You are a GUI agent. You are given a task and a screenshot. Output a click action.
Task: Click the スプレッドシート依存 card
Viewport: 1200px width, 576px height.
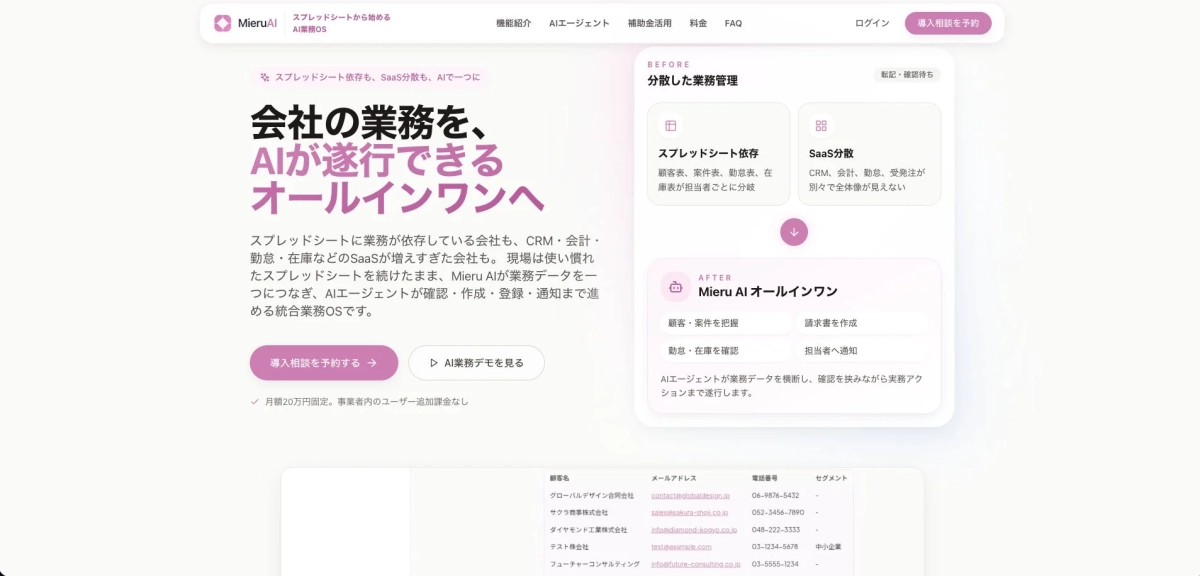click(x=718, y=154)
